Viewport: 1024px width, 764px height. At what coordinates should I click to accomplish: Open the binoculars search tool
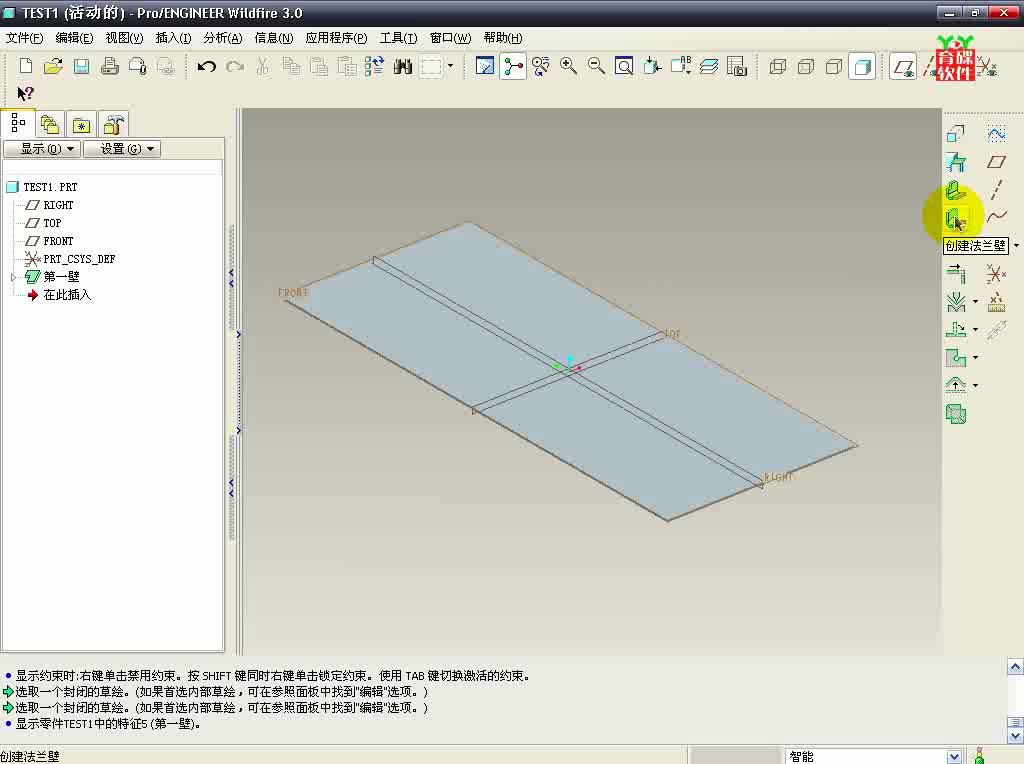pyautogui.click(x=403, y=66)
